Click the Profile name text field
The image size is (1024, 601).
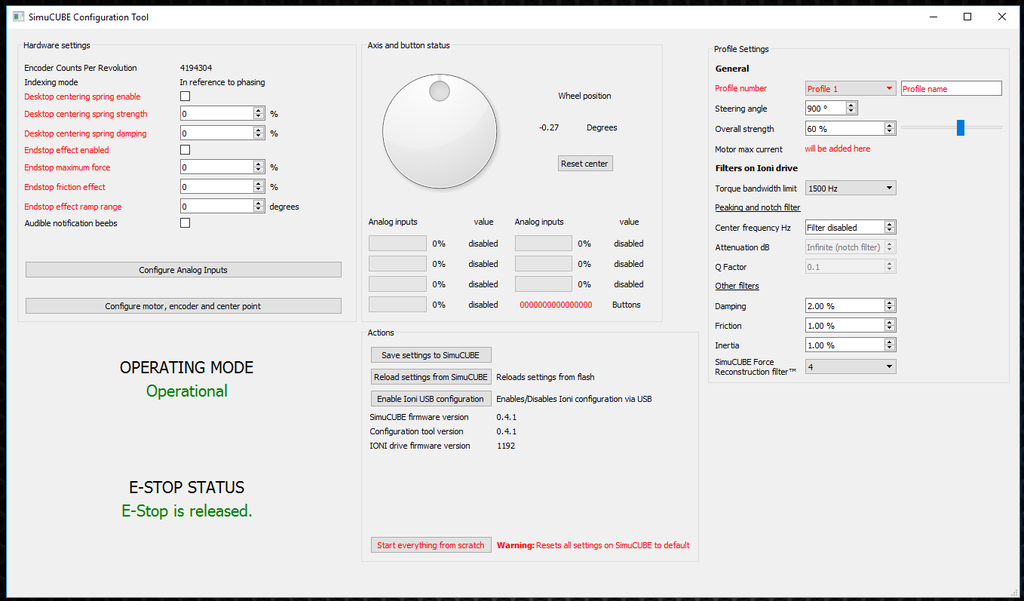click(x=952, y=88)
